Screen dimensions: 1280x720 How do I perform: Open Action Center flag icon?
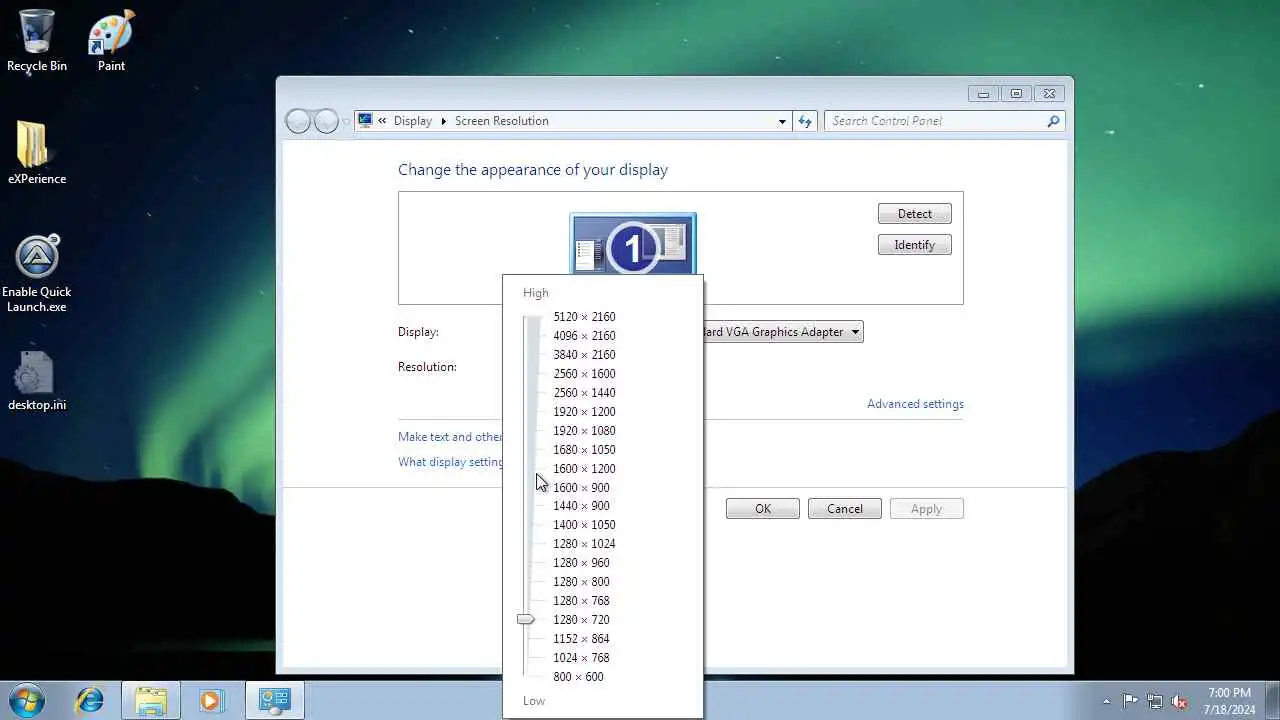click(1130, 701)
